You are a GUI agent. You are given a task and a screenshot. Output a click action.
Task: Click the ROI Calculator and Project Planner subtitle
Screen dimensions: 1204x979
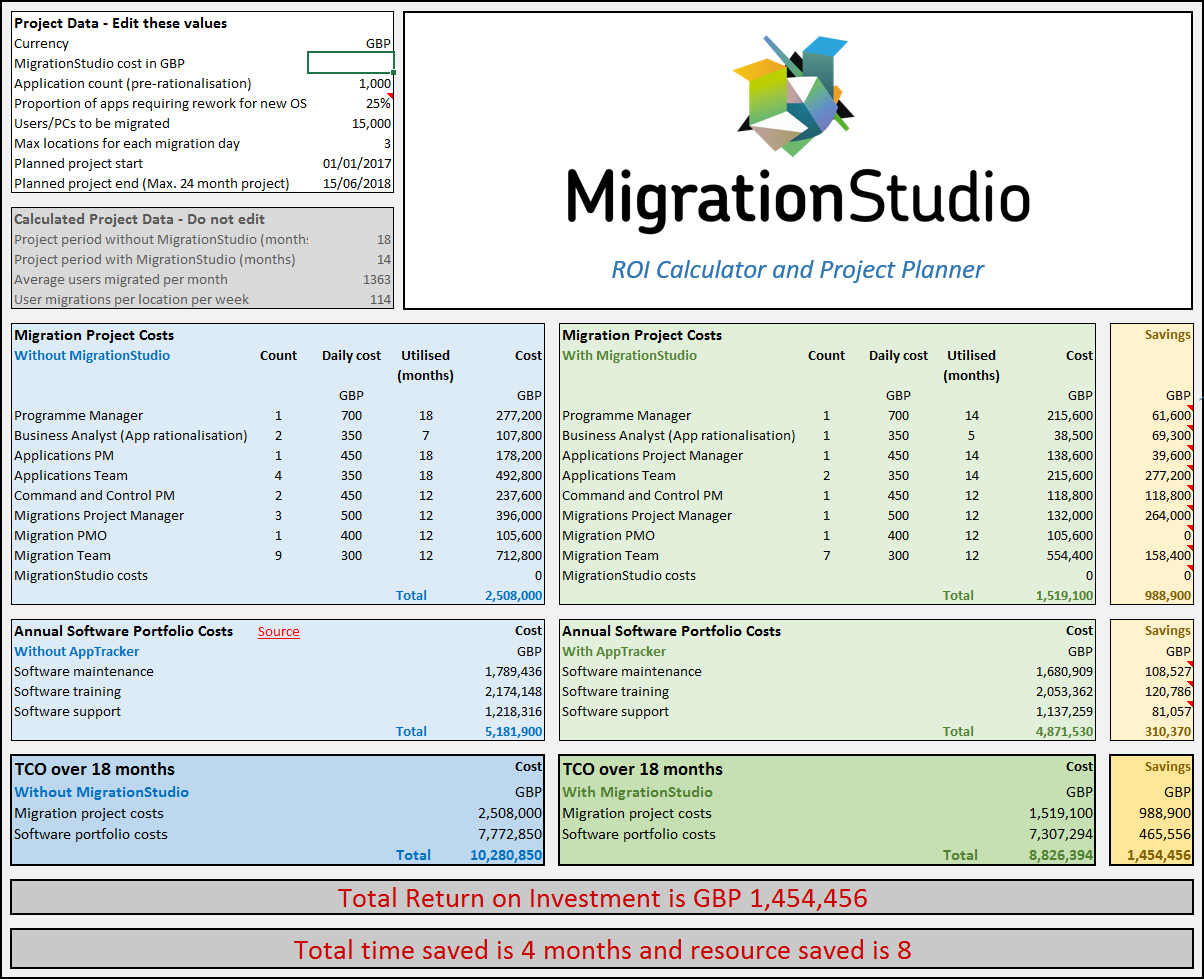pos(798,270)
